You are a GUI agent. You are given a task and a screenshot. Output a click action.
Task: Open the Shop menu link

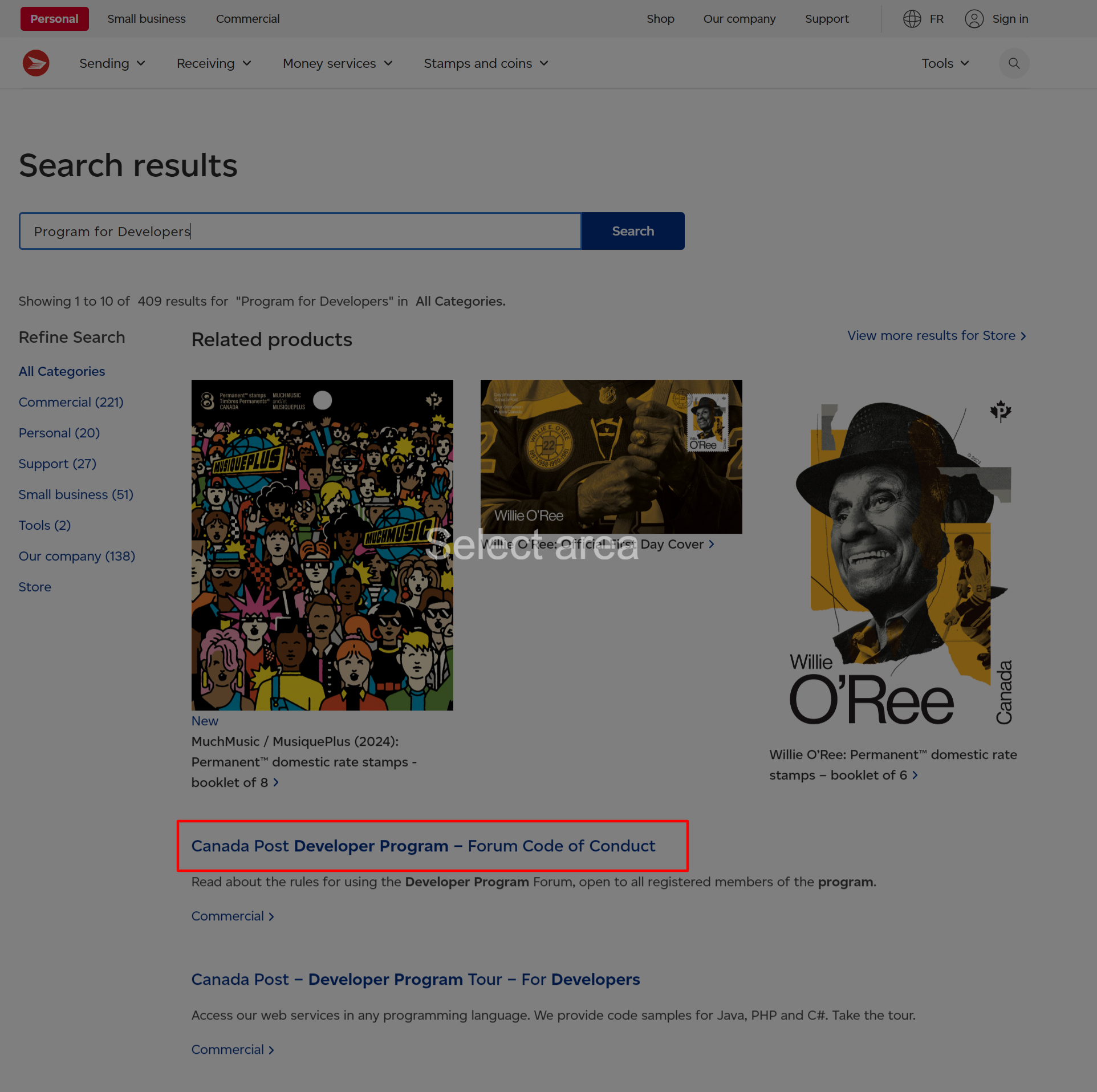click(660, 19)
